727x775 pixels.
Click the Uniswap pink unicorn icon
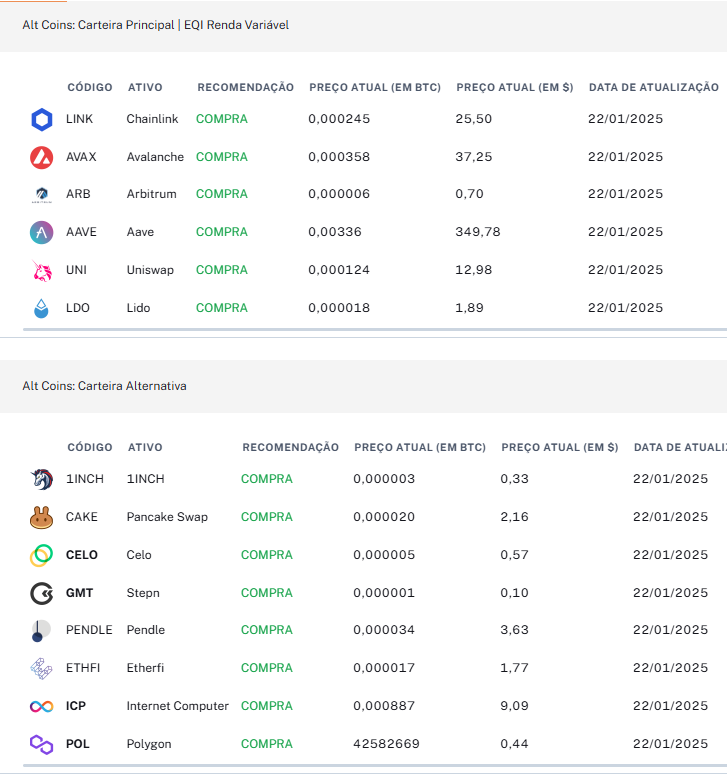[42, 270]
